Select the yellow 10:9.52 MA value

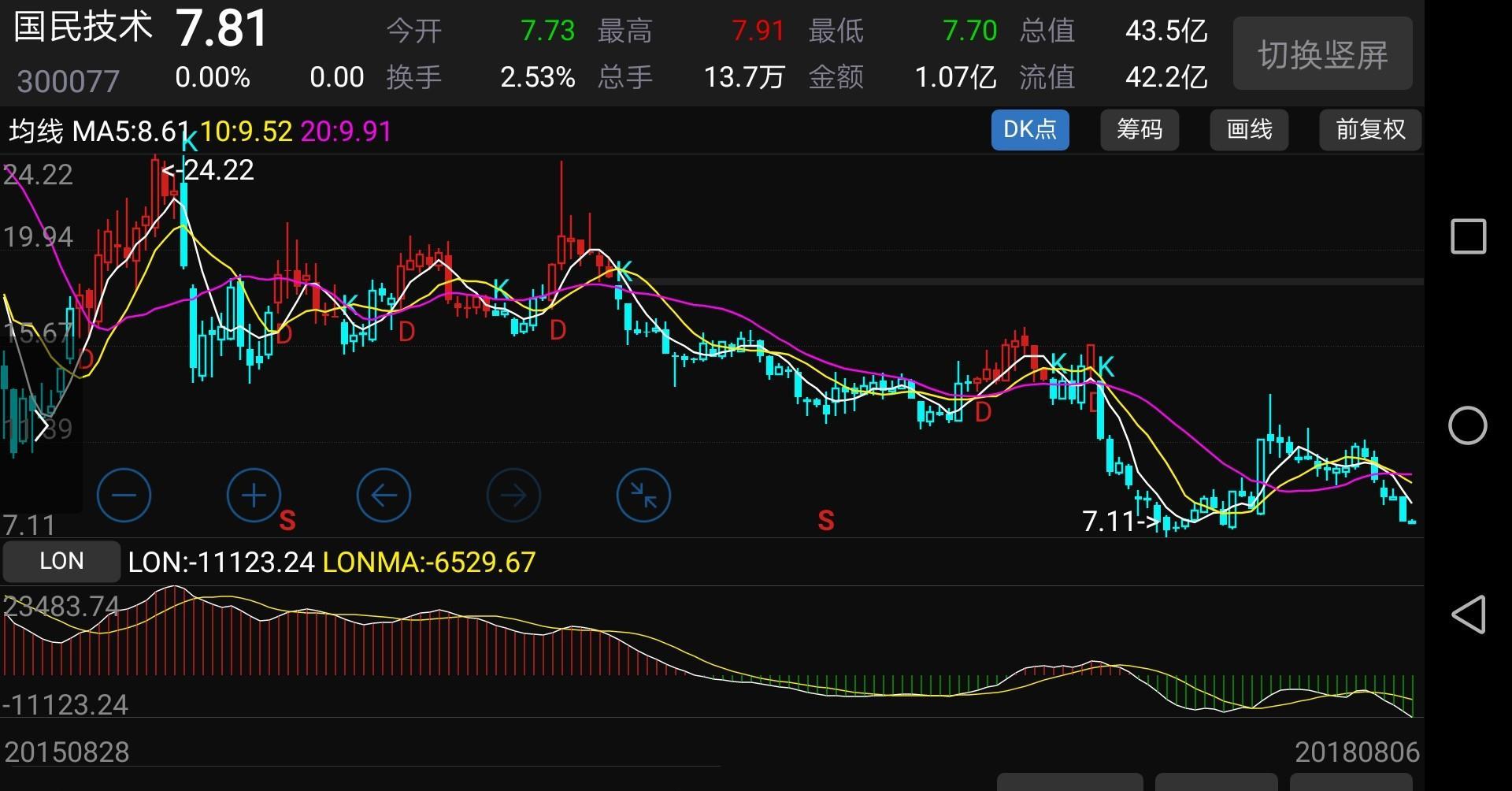point(246,131)
